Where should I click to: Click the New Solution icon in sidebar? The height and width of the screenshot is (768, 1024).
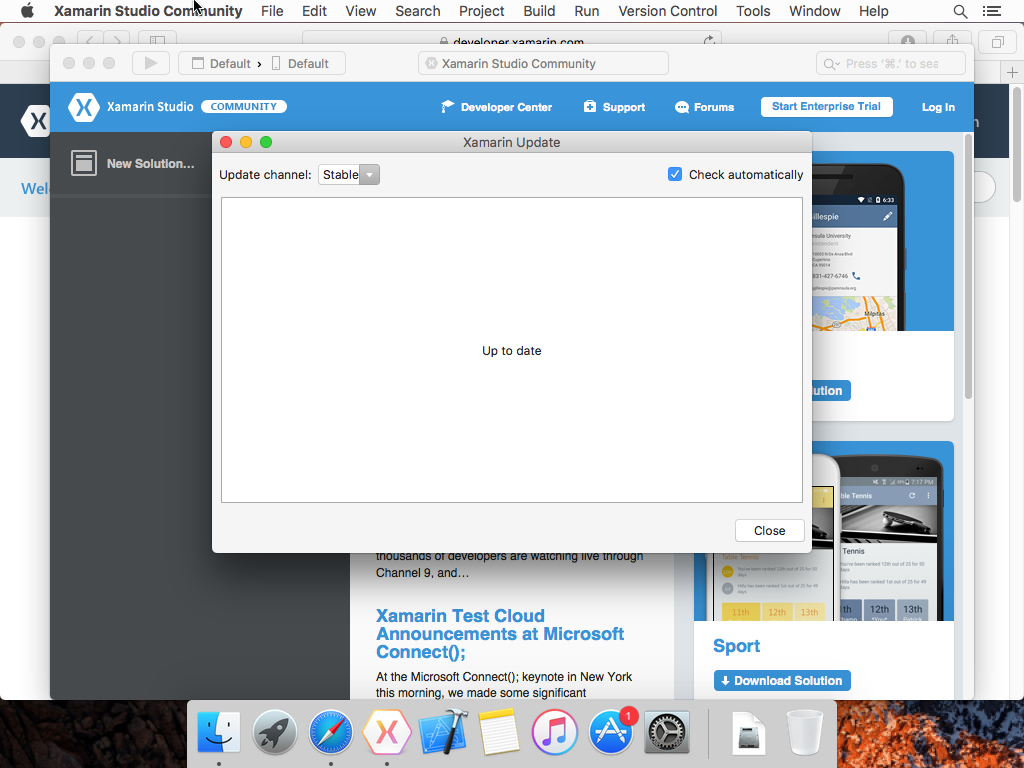pyautogui.click(x=84, y=163)
